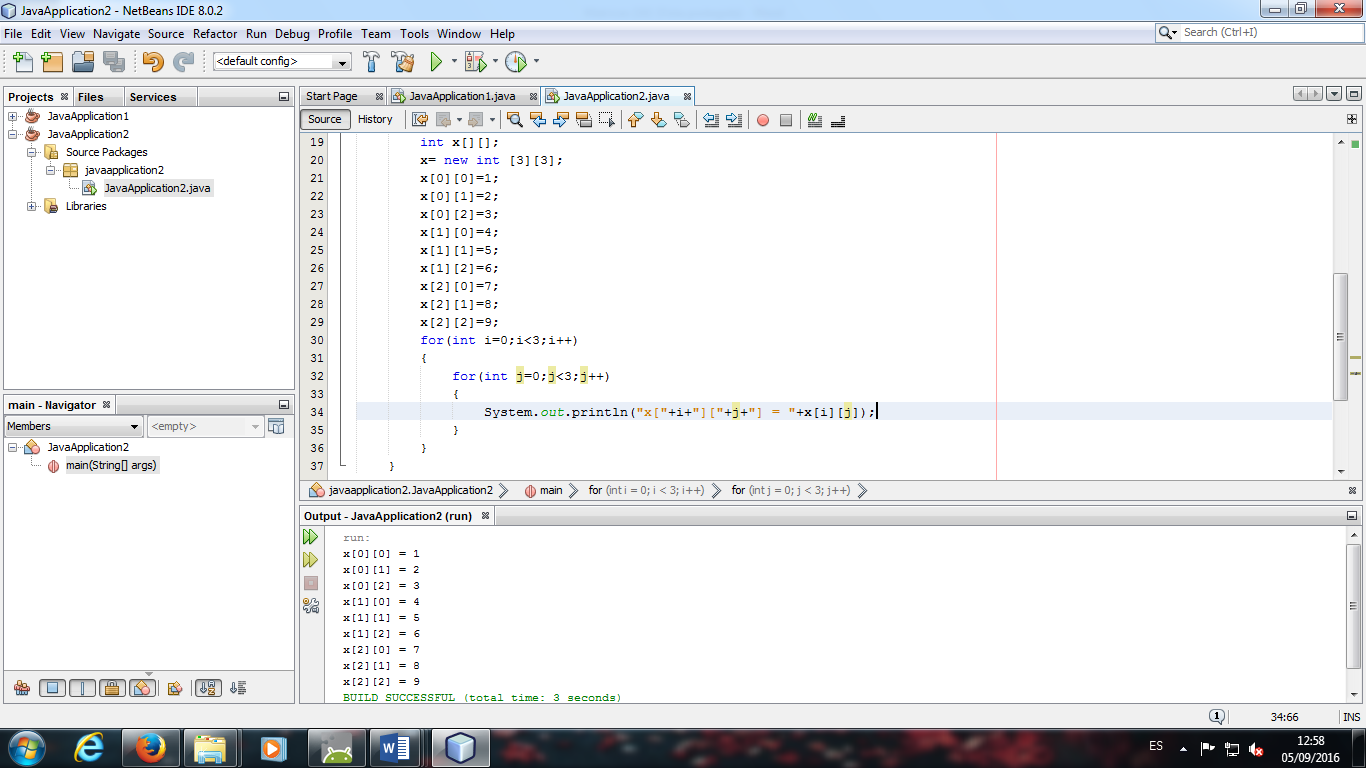Expand the Libraries node of JavaApplication2

point(31,206)
